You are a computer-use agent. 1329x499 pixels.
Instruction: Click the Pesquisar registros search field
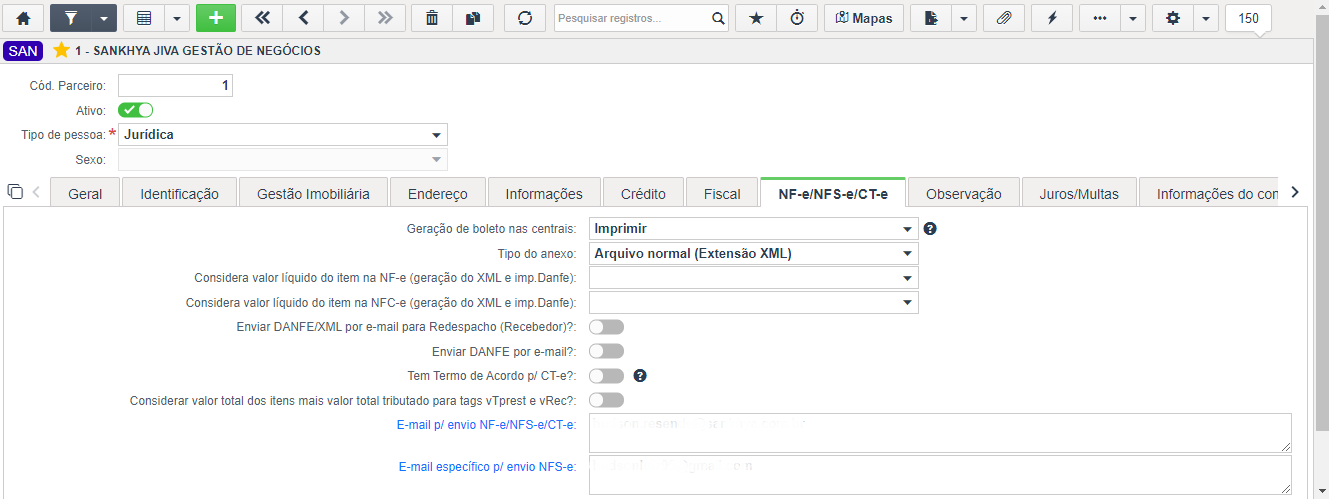coord(632,18)
